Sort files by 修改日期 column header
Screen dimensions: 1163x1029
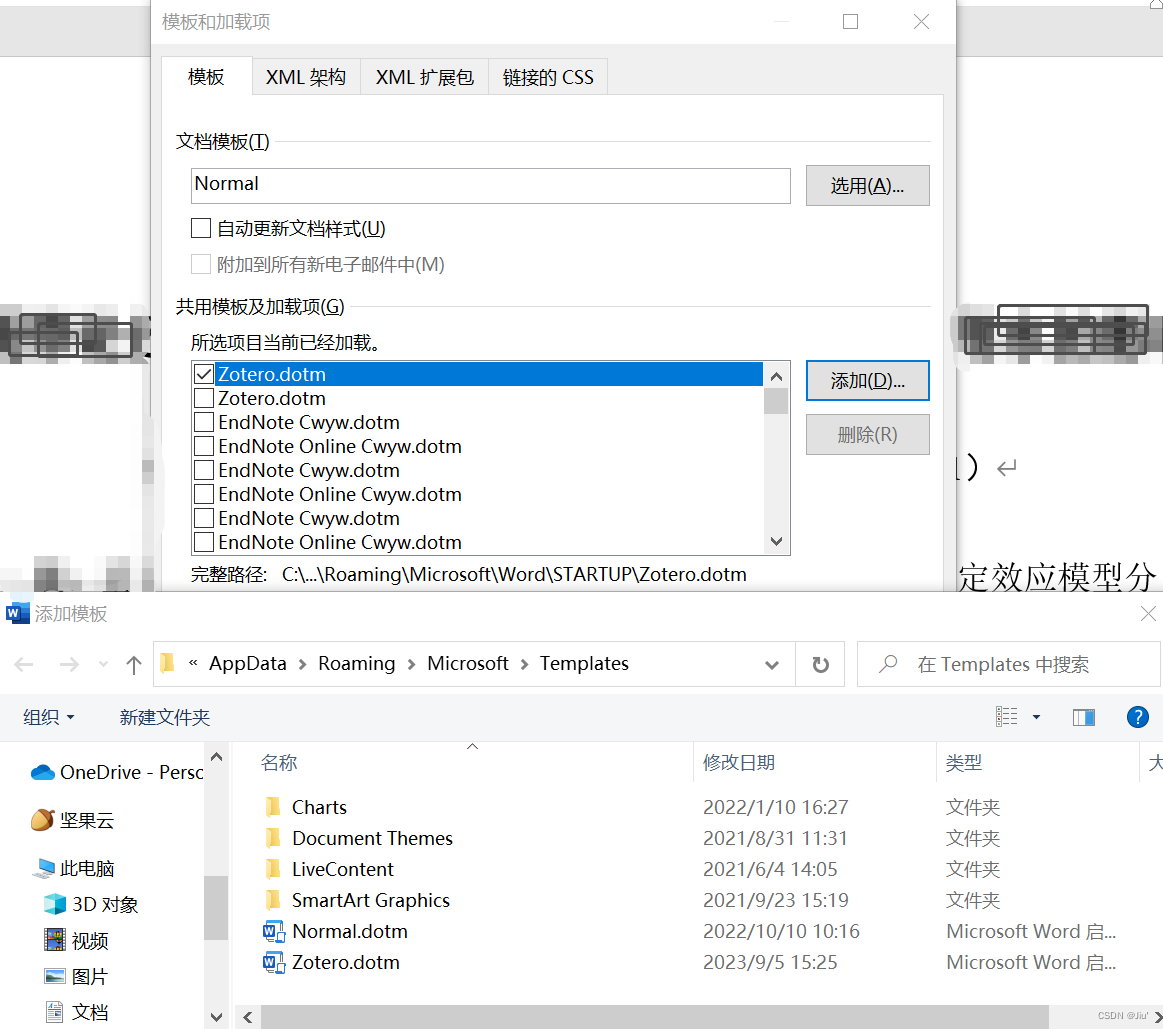click(739, 762)
